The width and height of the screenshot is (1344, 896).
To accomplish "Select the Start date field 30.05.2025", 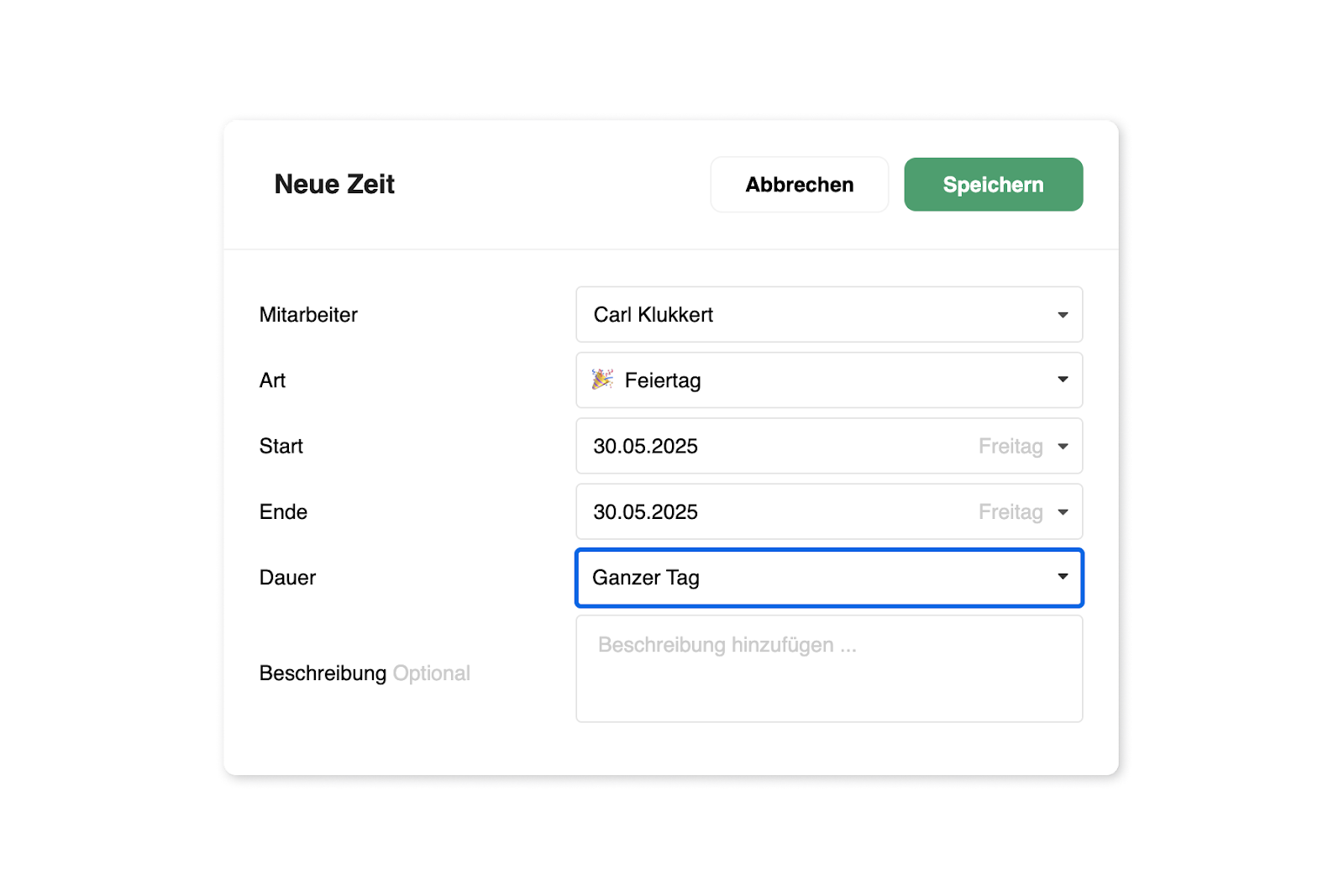I will click(829, 446).
